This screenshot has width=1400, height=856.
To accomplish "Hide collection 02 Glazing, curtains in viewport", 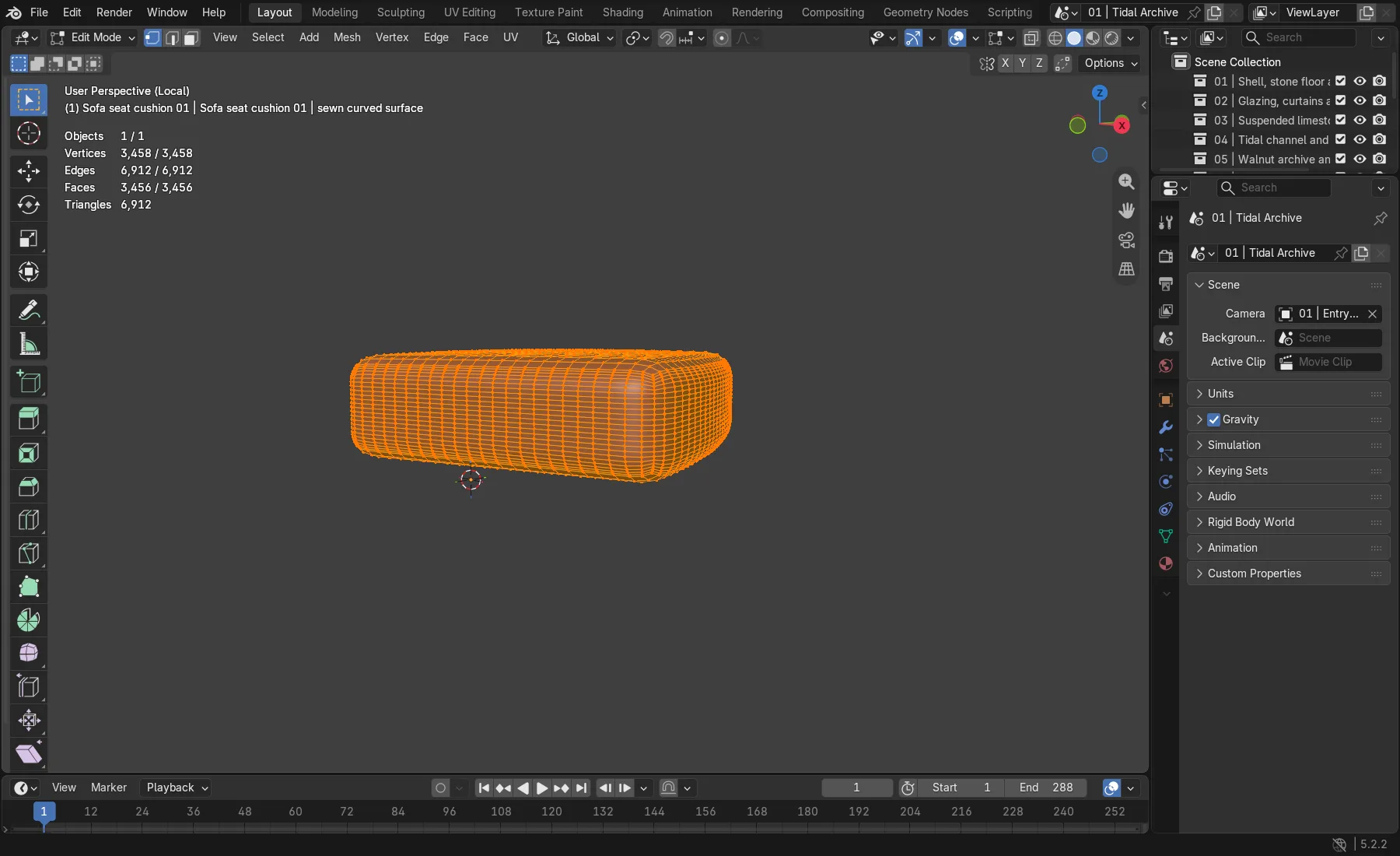I will tap(1360, 101).
